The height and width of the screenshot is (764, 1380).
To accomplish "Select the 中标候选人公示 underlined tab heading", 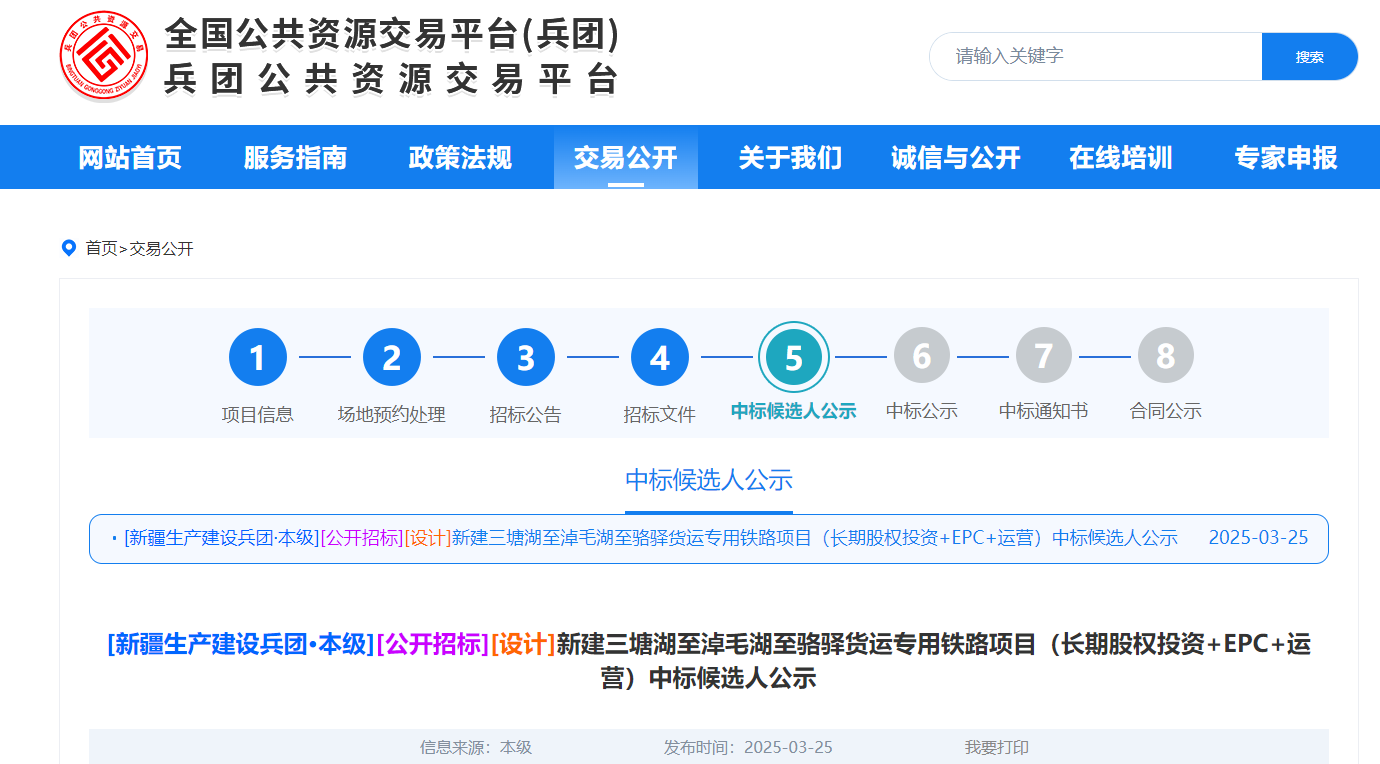I will point(709,480).
